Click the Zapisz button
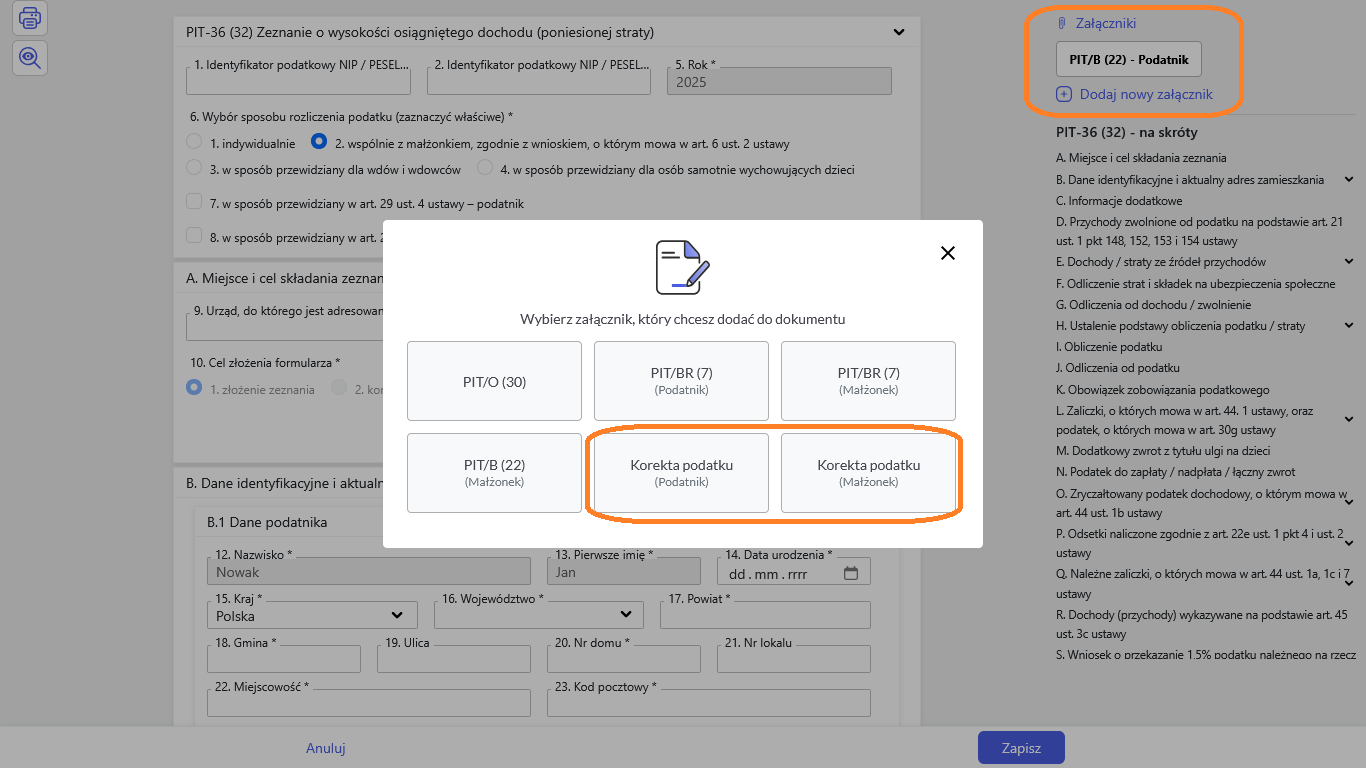This screenshot has height=768, width=1366. tap(1021, 748)
